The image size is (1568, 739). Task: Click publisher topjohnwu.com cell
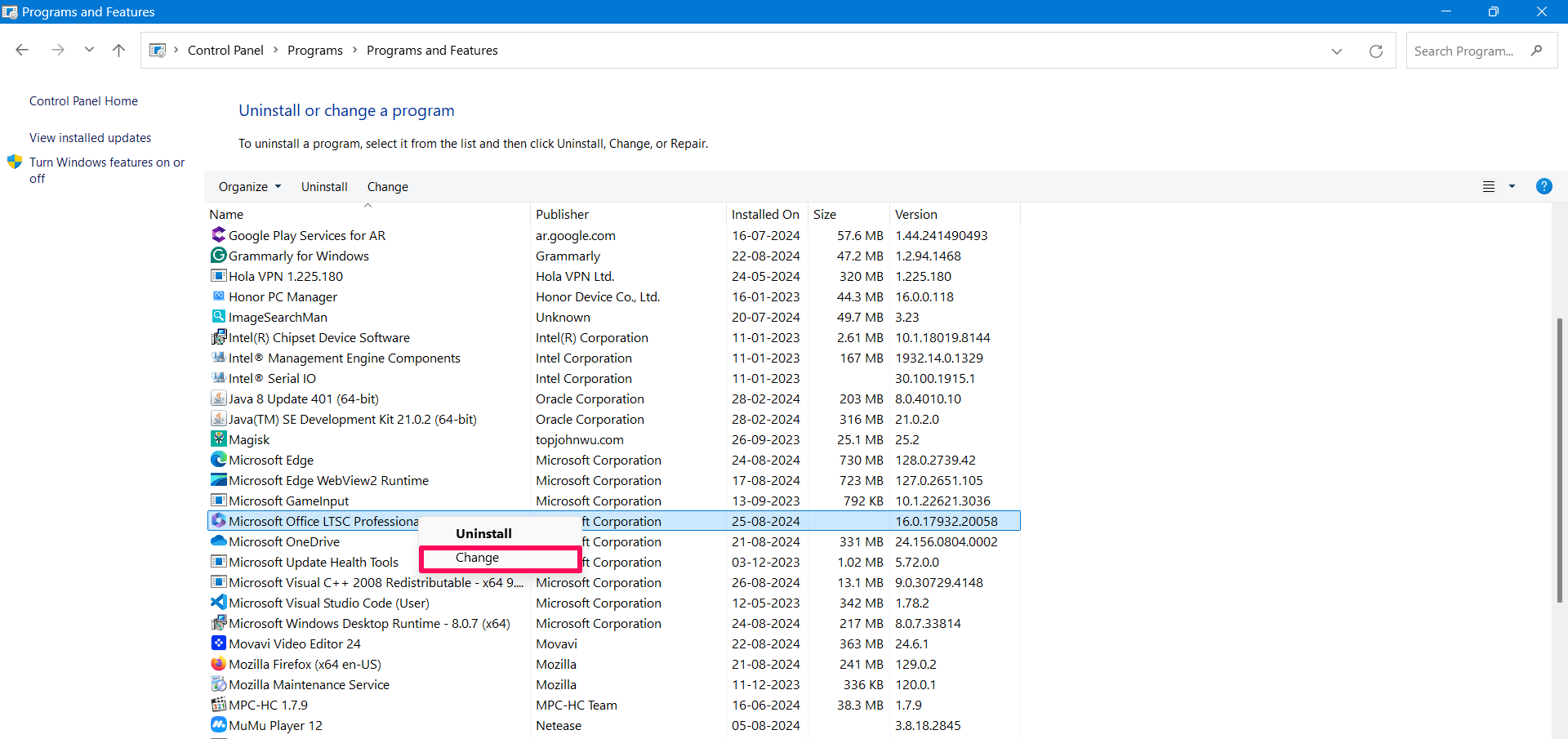pos(580,439)
